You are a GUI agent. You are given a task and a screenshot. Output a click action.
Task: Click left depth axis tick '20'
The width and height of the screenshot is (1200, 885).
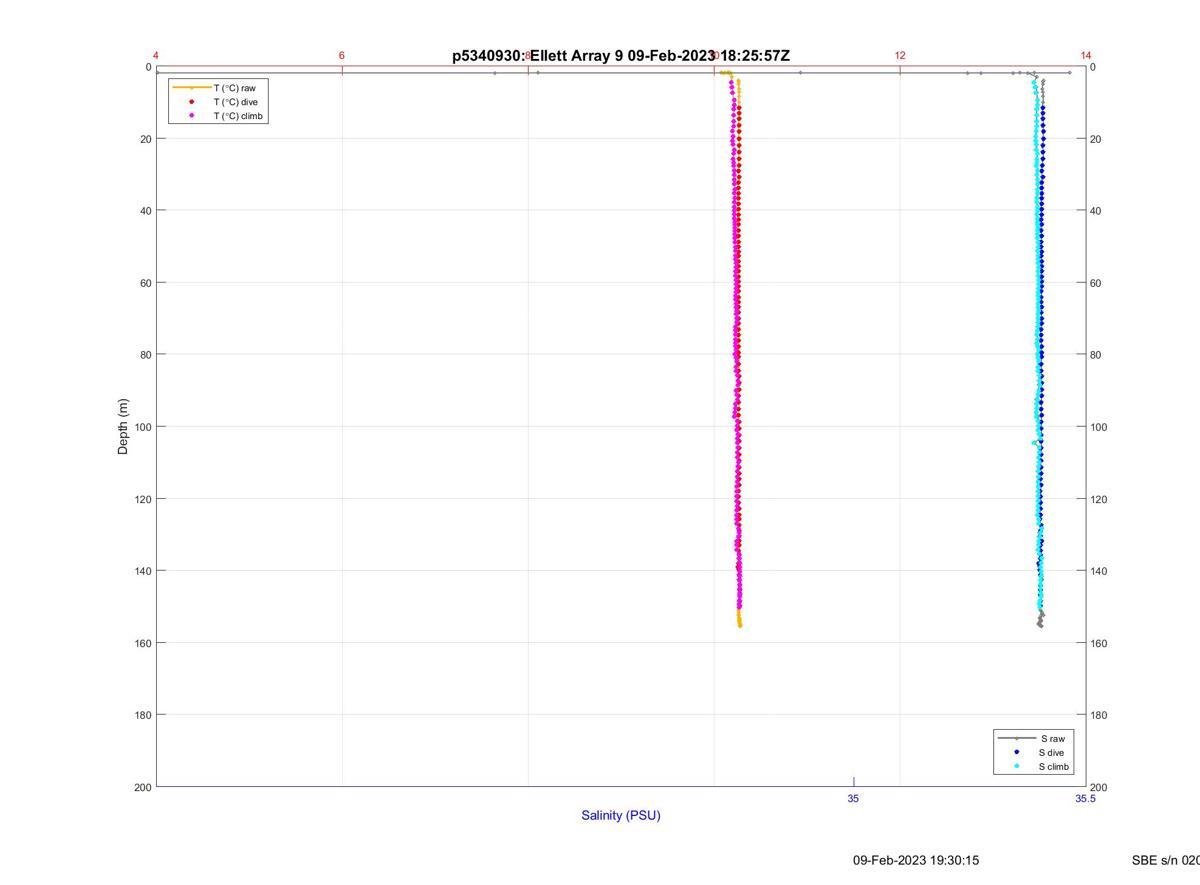[x=144, y=139]
